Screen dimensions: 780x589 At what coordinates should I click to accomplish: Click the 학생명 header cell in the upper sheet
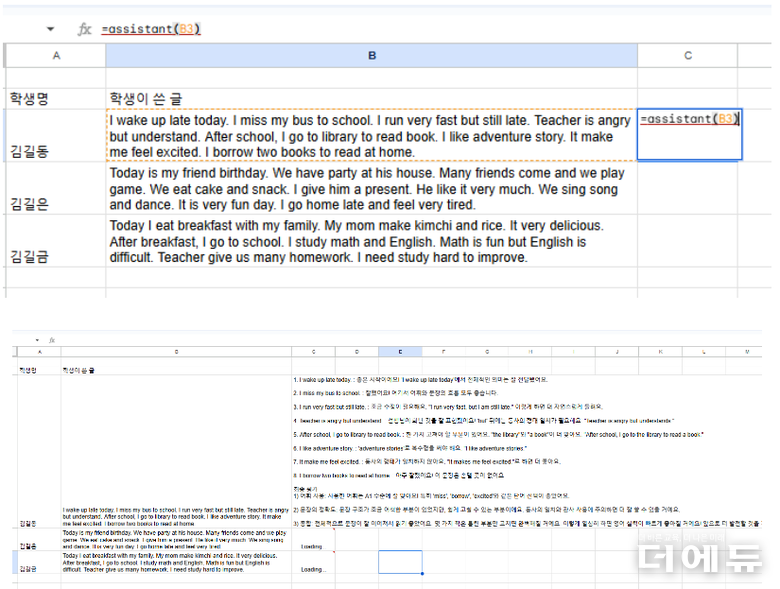(56, 98)
